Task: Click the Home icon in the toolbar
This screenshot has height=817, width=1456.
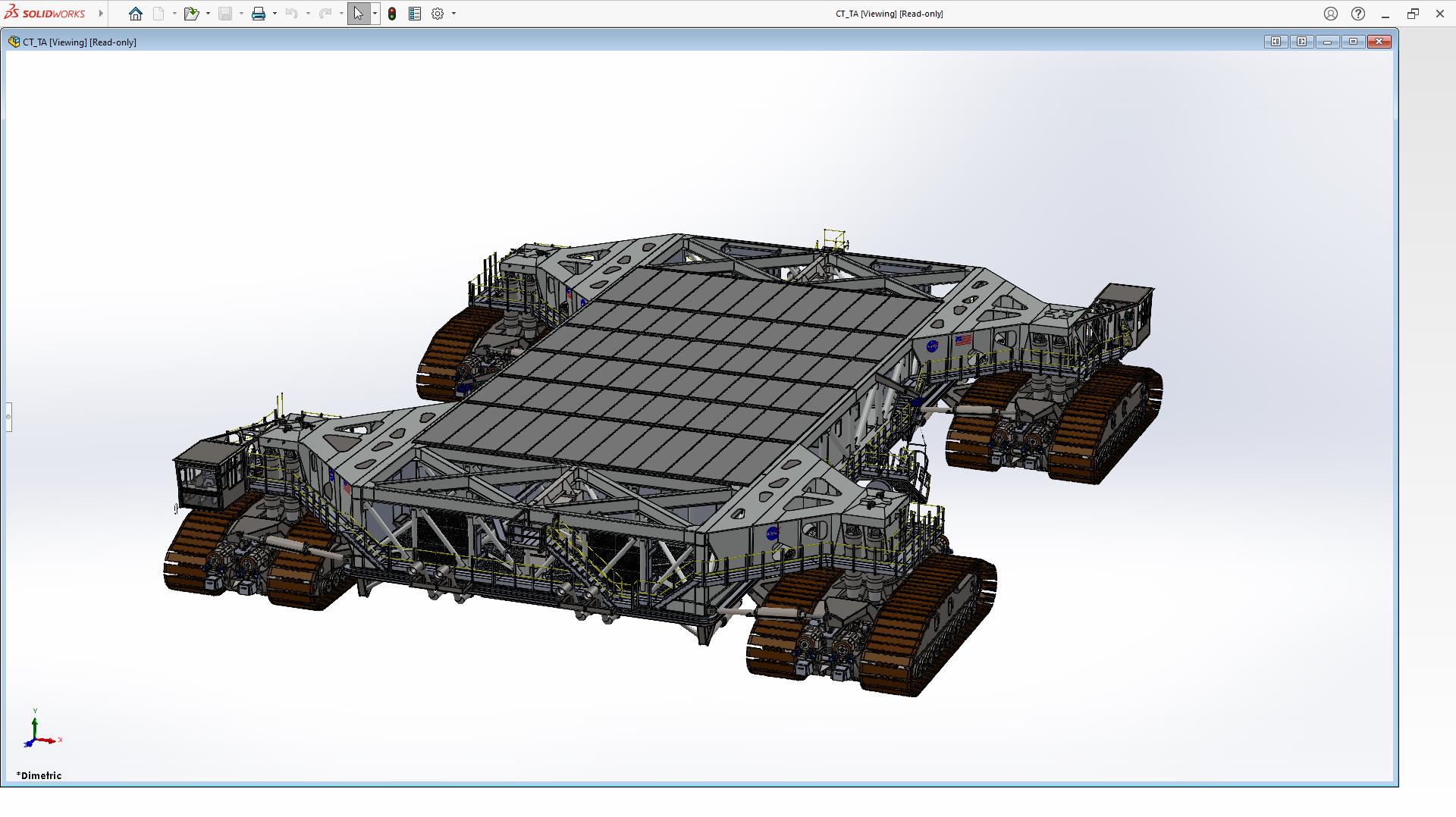Action: tap(136, 14)
